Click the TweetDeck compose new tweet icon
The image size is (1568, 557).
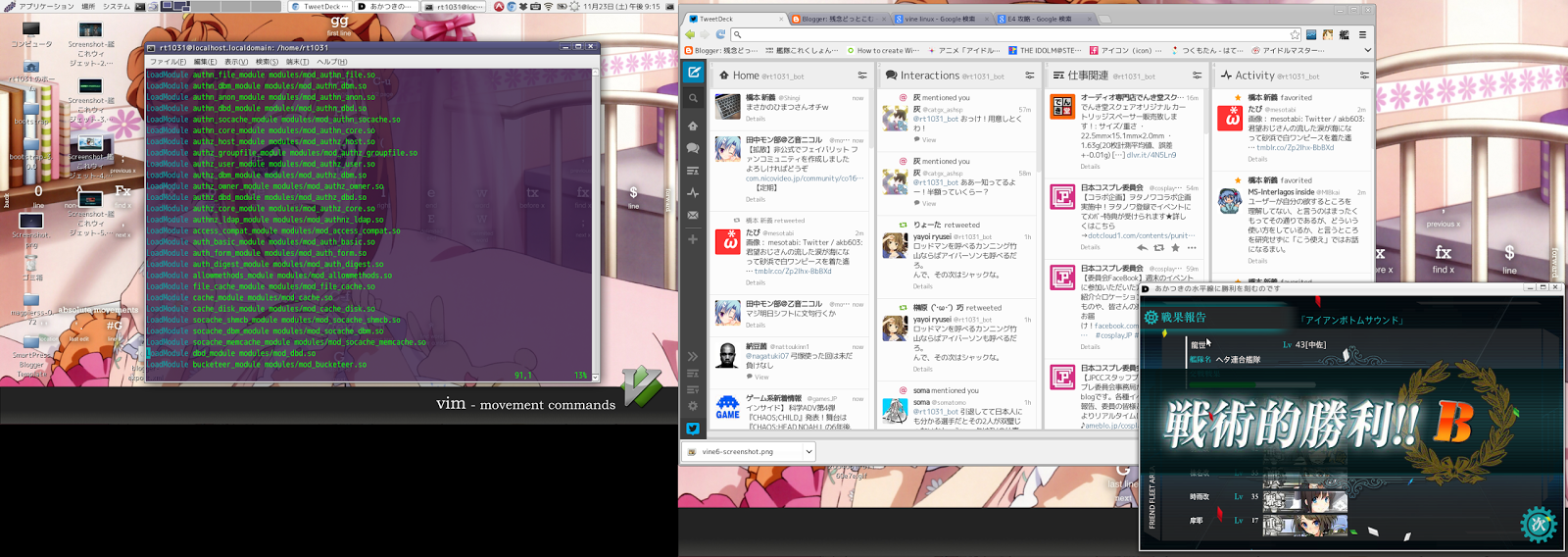(693, 72)
